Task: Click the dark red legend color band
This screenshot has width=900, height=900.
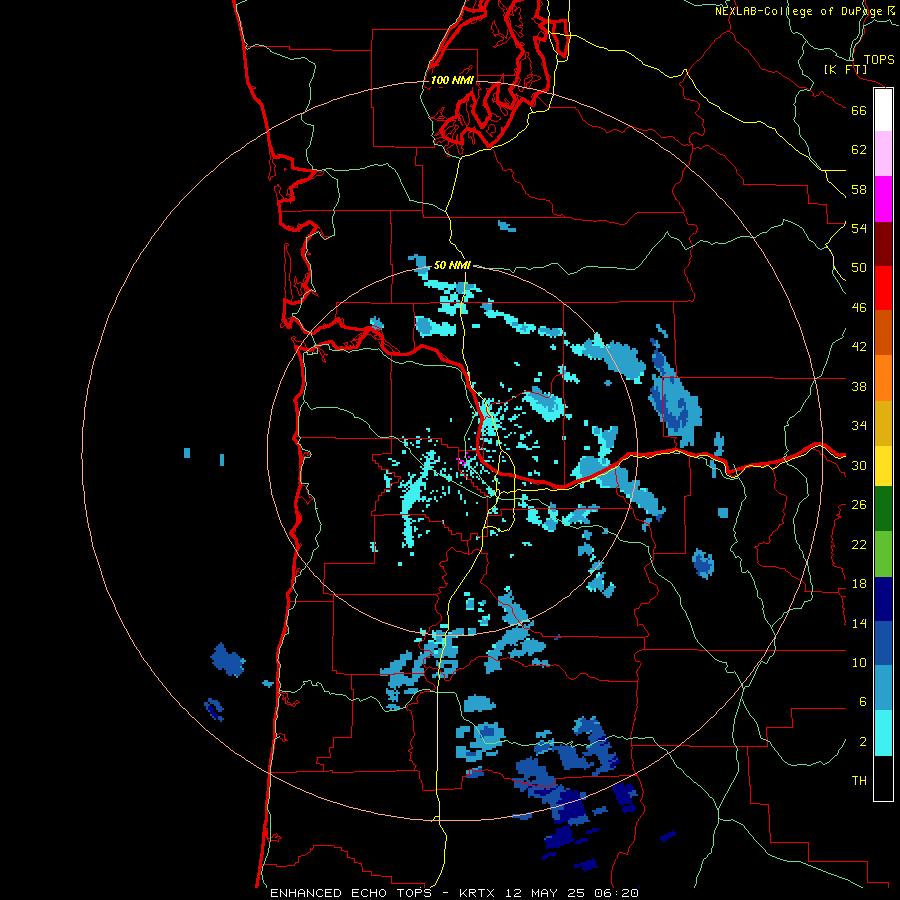Action: click(883, 243)
